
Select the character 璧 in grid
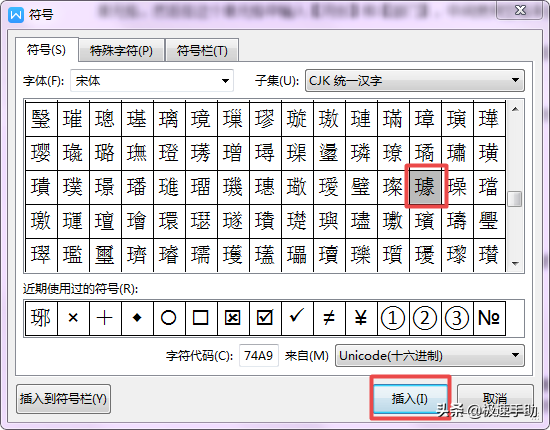point(361,187)
